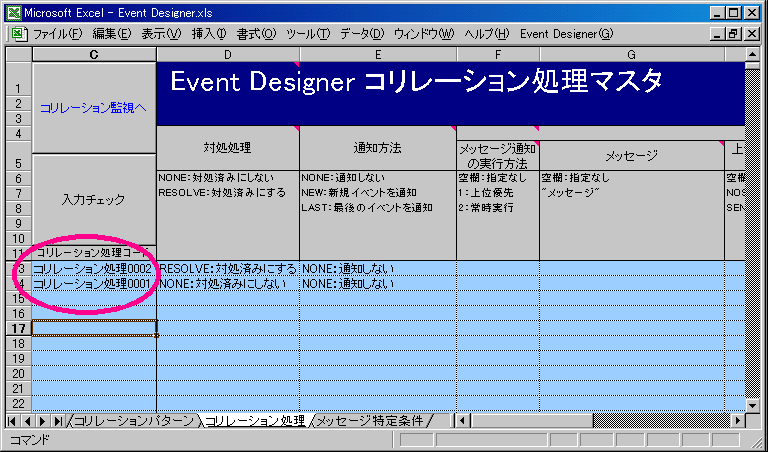Select the コリレーション処理 sheet tab
The height and width of the screenshot is (452, 768).
click(x=255, y=421)
